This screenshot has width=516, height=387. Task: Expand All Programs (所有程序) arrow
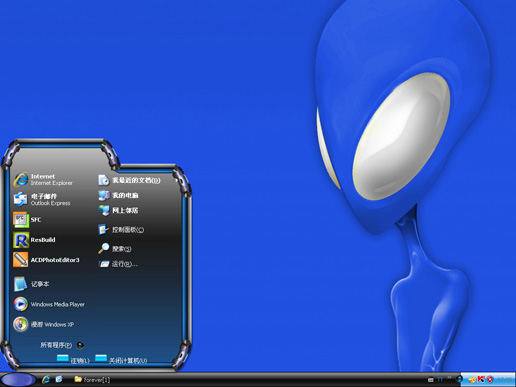pyautogui.click(x=80, y=345)
